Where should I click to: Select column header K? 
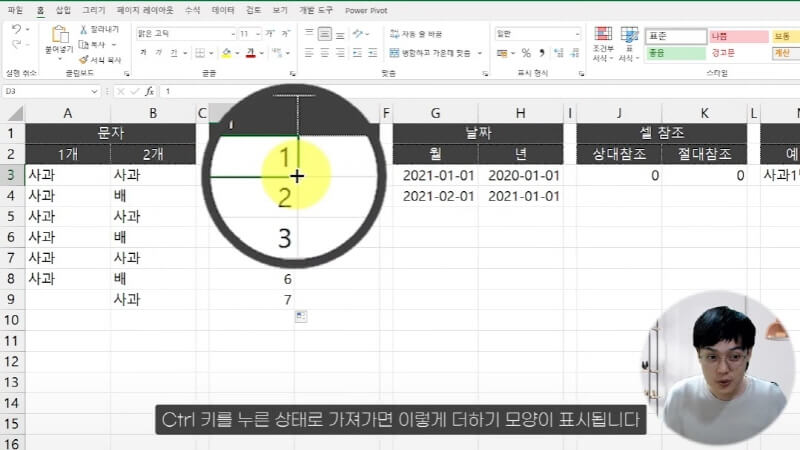click(x=704, y=113)
